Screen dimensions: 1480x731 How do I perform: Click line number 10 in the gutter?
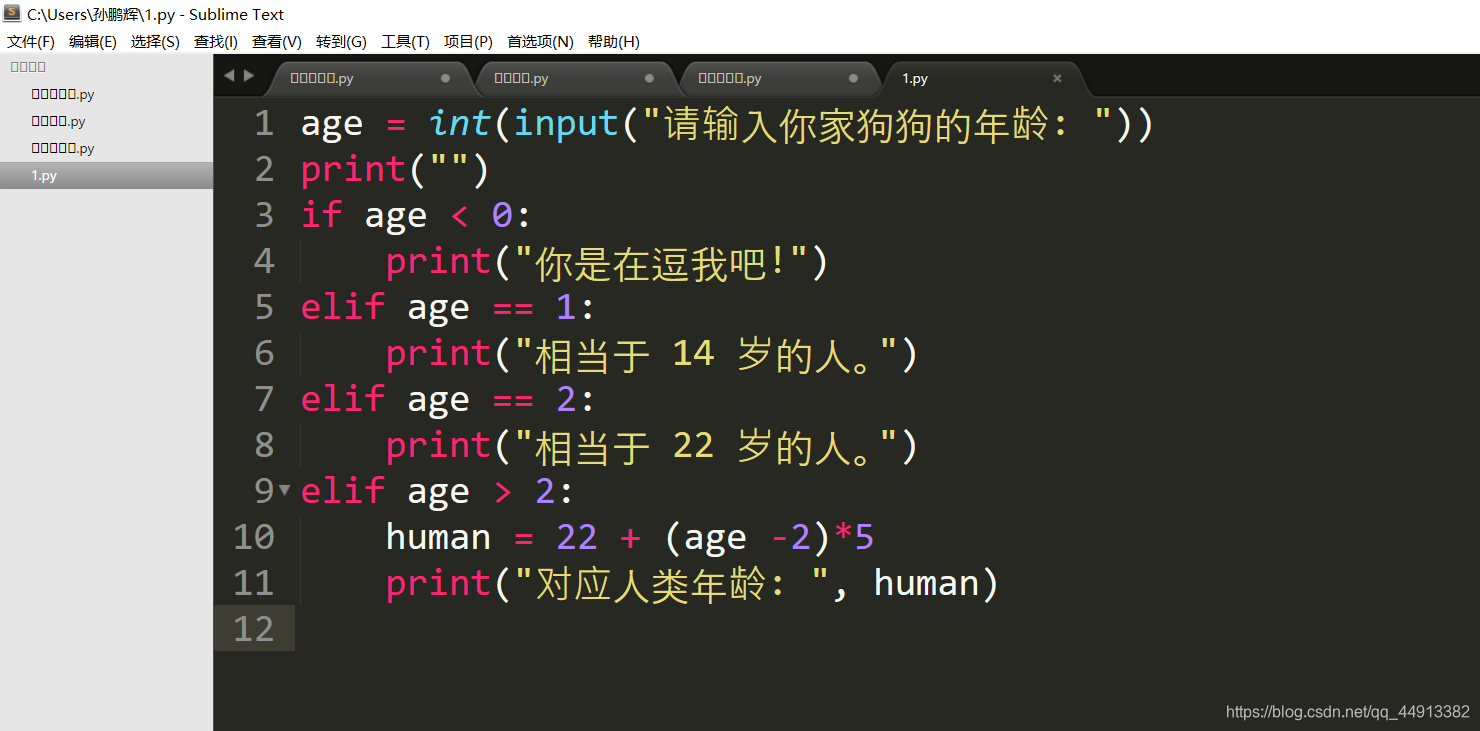253,537
